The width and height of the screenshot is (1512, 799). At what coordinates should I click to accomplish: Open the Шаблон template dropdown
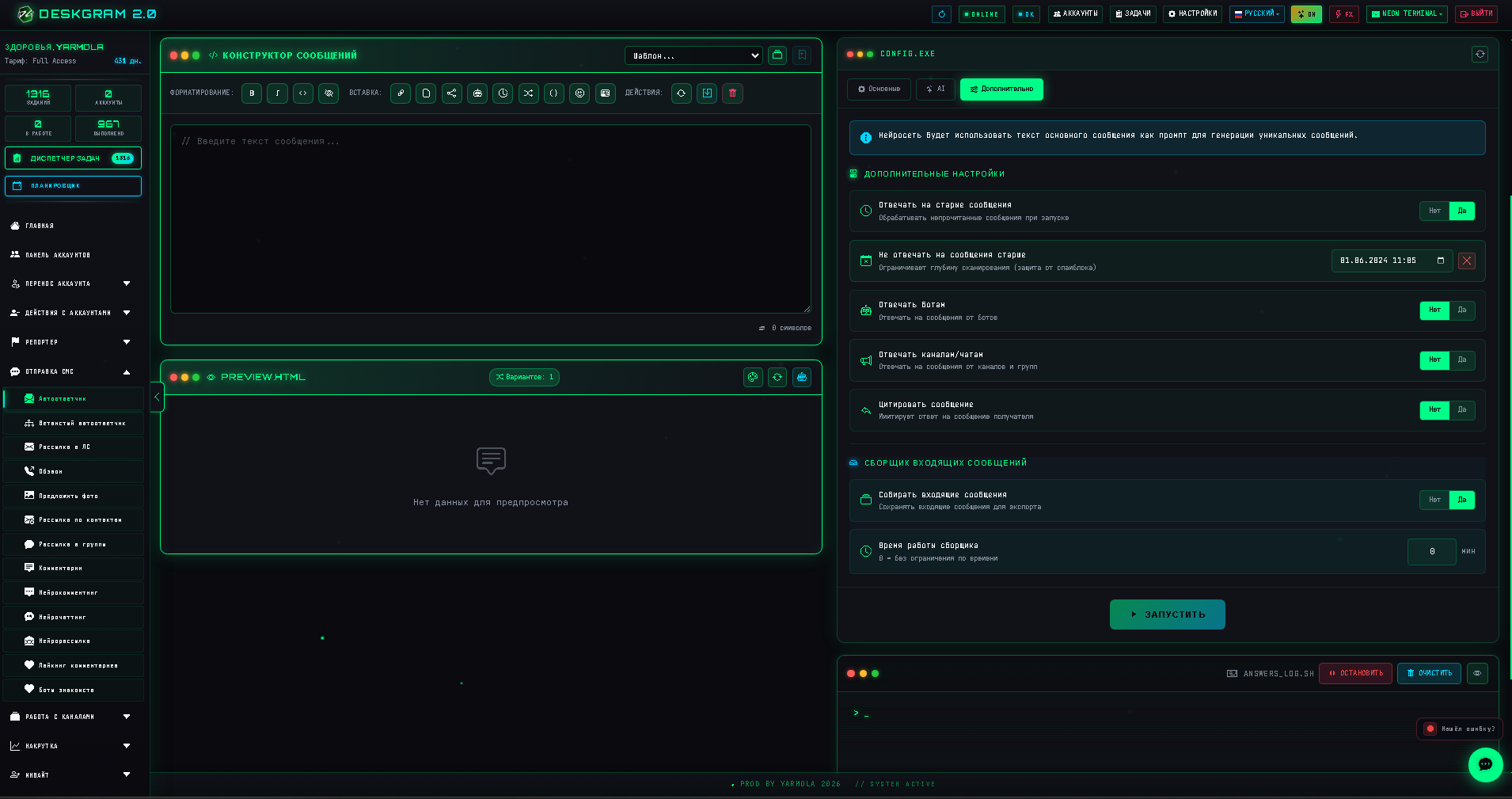pos(693,55)
